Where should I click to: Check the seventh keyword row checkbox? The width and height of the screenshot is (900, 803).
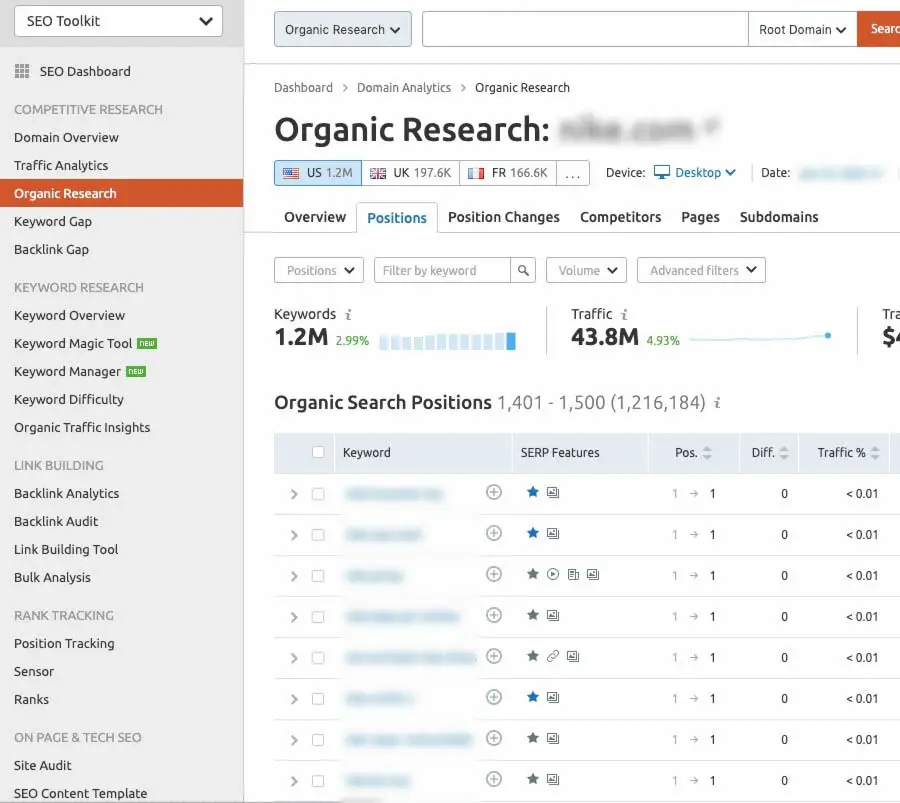[x=318, y=740]
